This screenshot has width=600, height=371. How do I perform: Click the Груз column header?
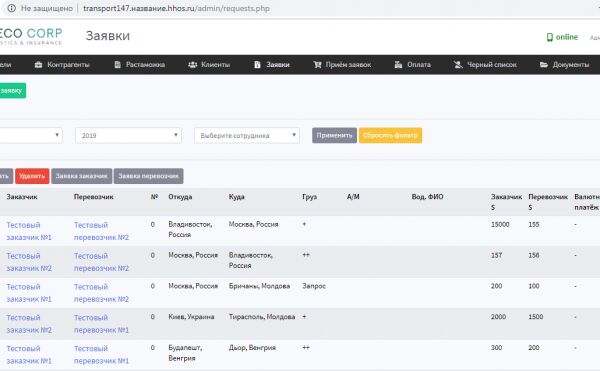tap(310, 197)
